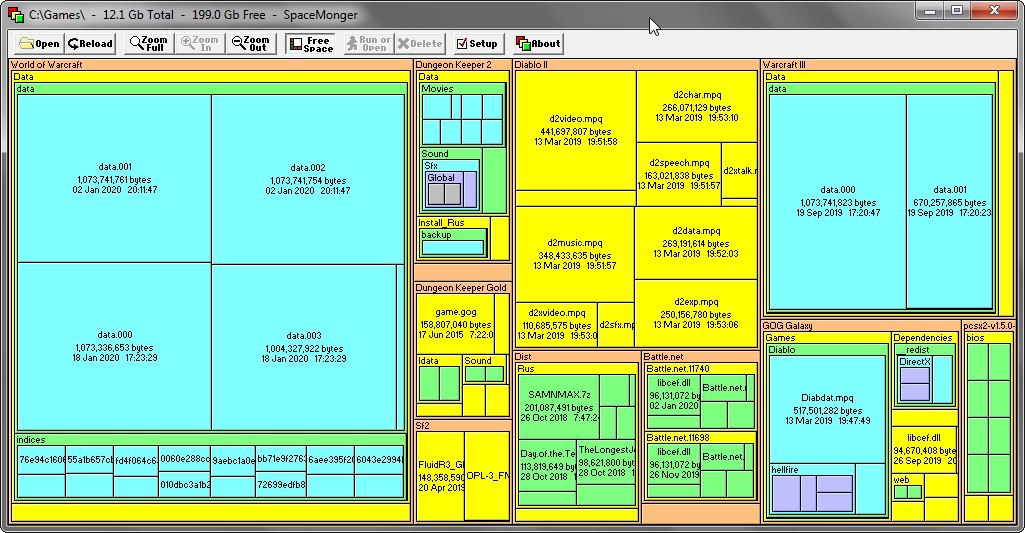
Task: Click the Zoom Out button
Action: click(251, 44)
